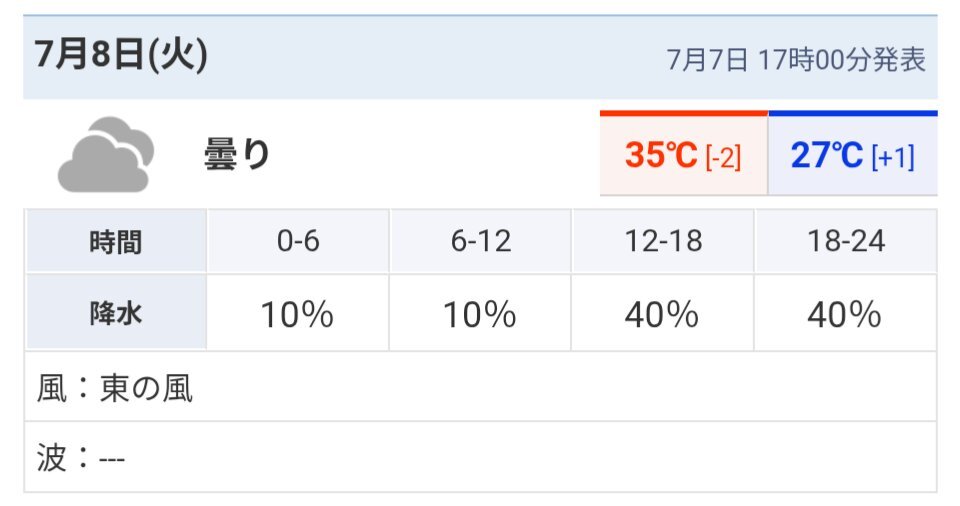Click the cloudy weather icon

[105, 154]
